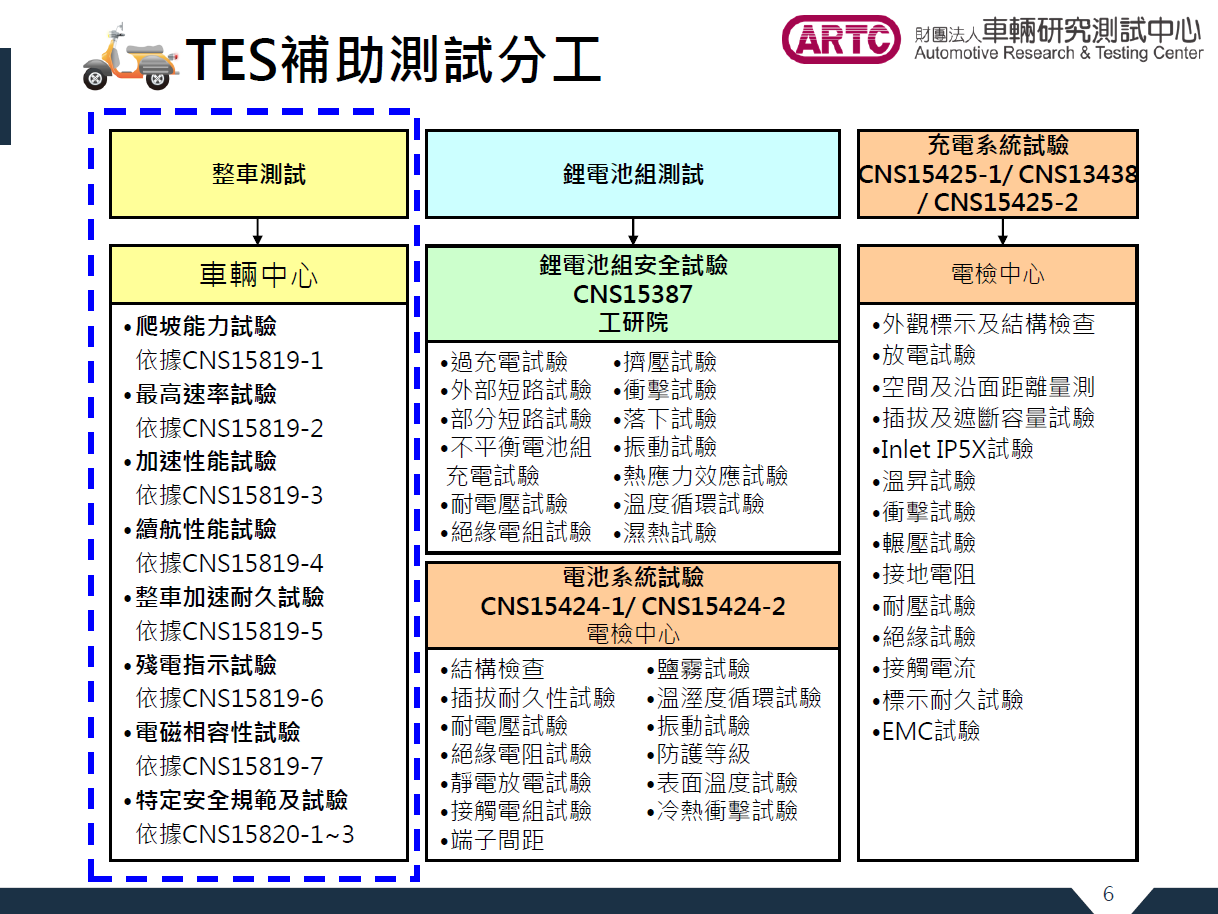Click the arrow under 鋰電池組測試
Viewport: 1218px width, 914px height.
pyautogui.click(x=632, y=229)
